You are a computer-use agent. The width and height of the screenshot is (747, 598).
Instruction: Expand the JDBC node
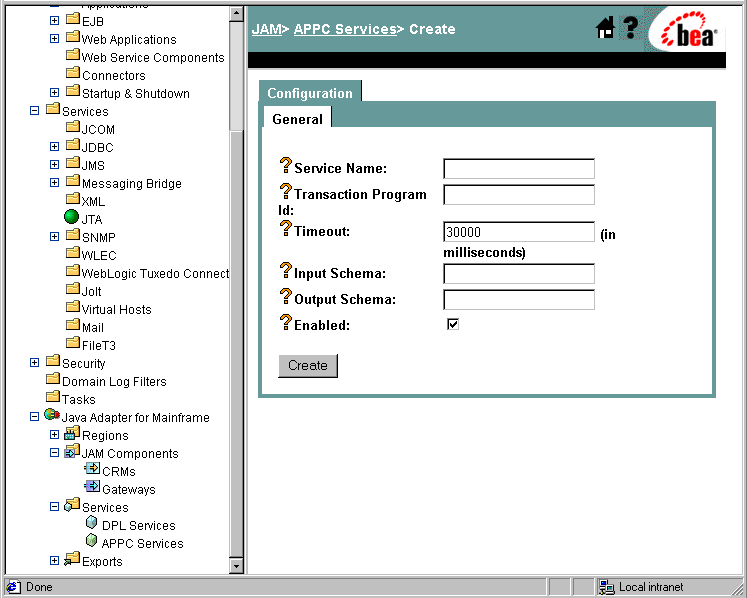54,146
